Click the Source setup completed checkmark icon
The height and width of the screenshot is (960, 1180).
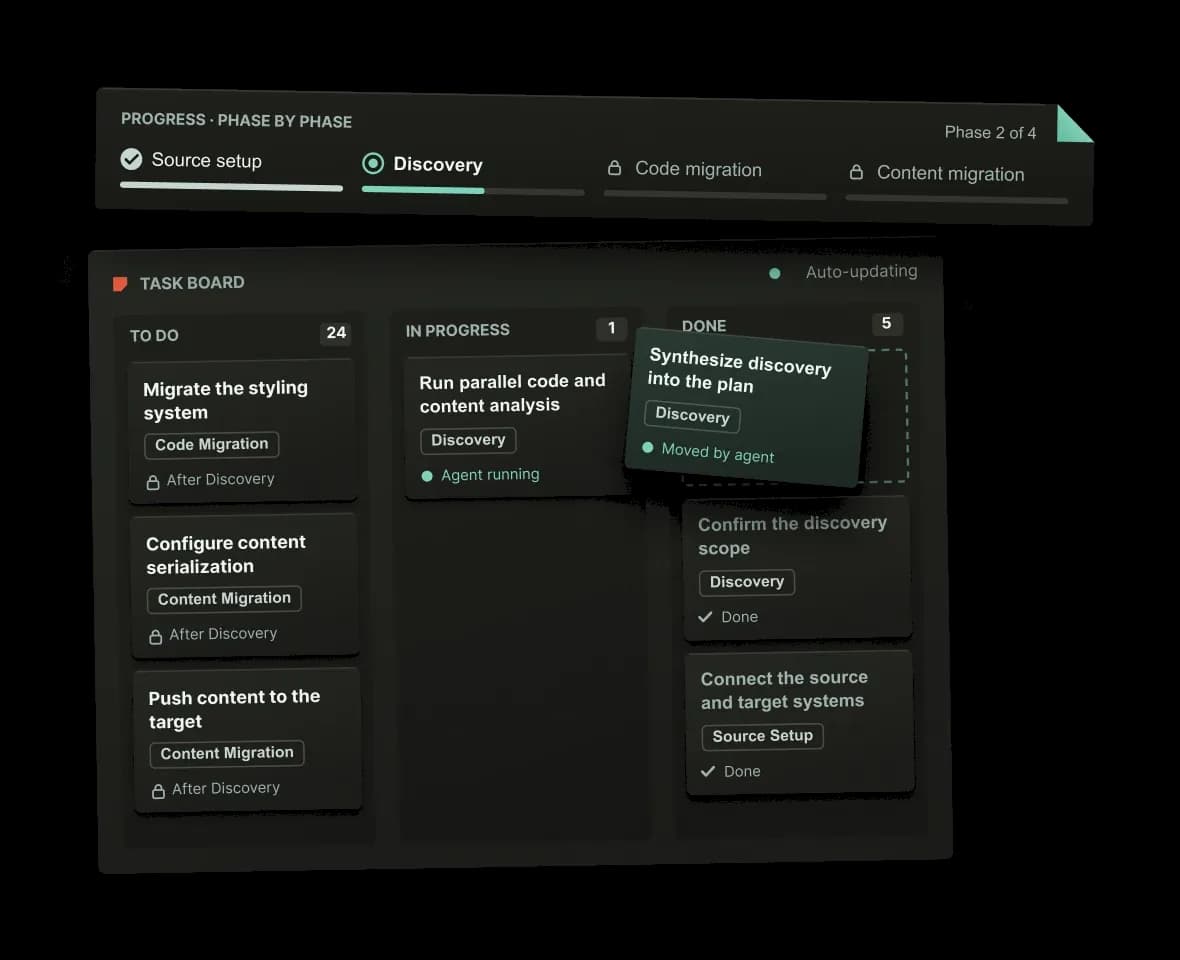(x=132, y=159)
